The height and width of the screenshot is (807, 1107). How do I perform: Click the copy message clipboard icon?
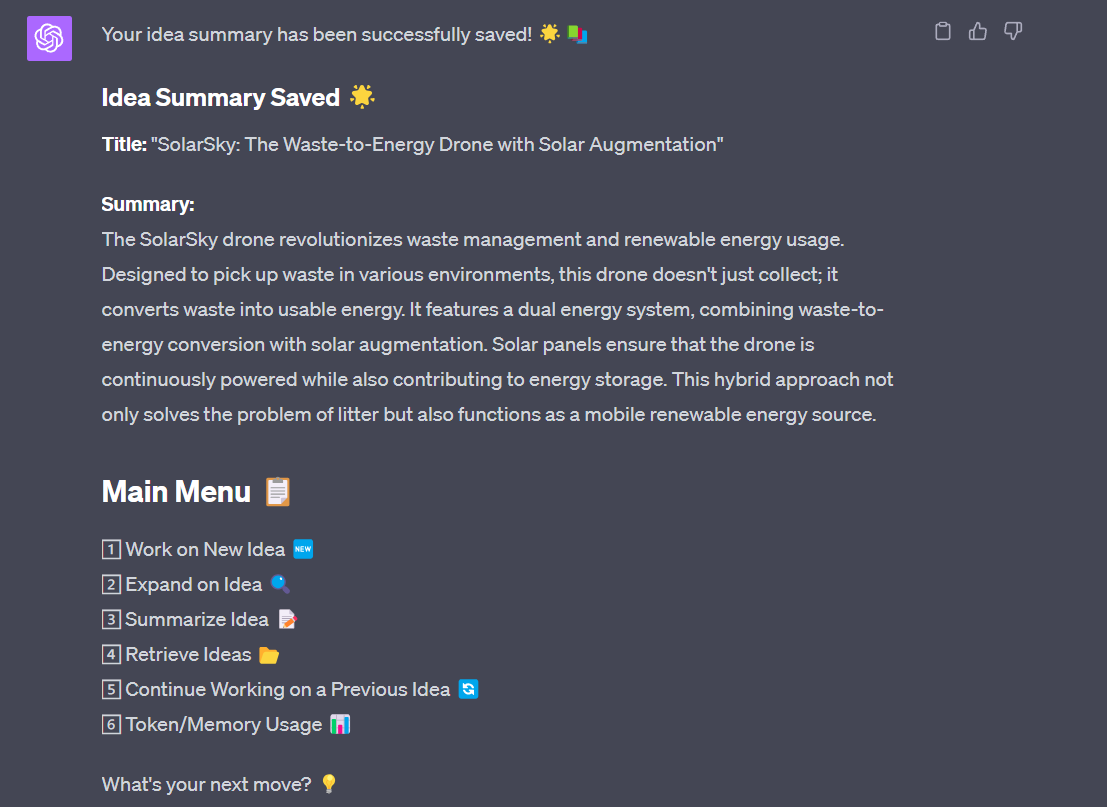click(x=942, y=32)
